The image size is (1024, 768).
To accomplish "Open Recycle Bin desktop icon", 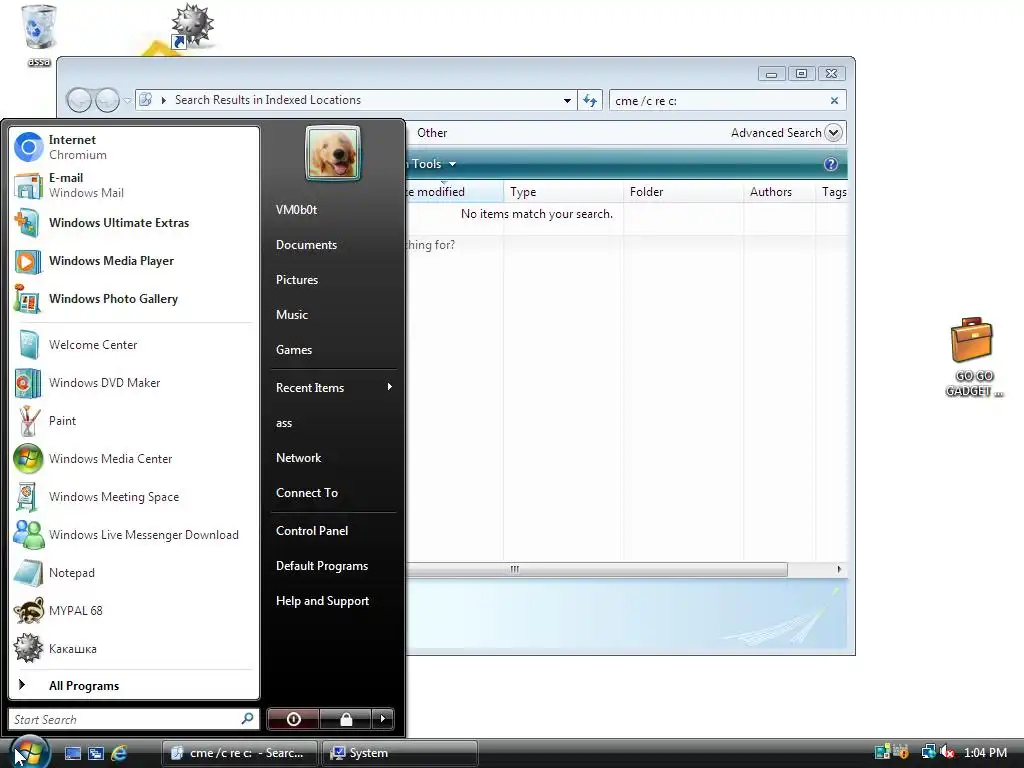I will (39, 35).
